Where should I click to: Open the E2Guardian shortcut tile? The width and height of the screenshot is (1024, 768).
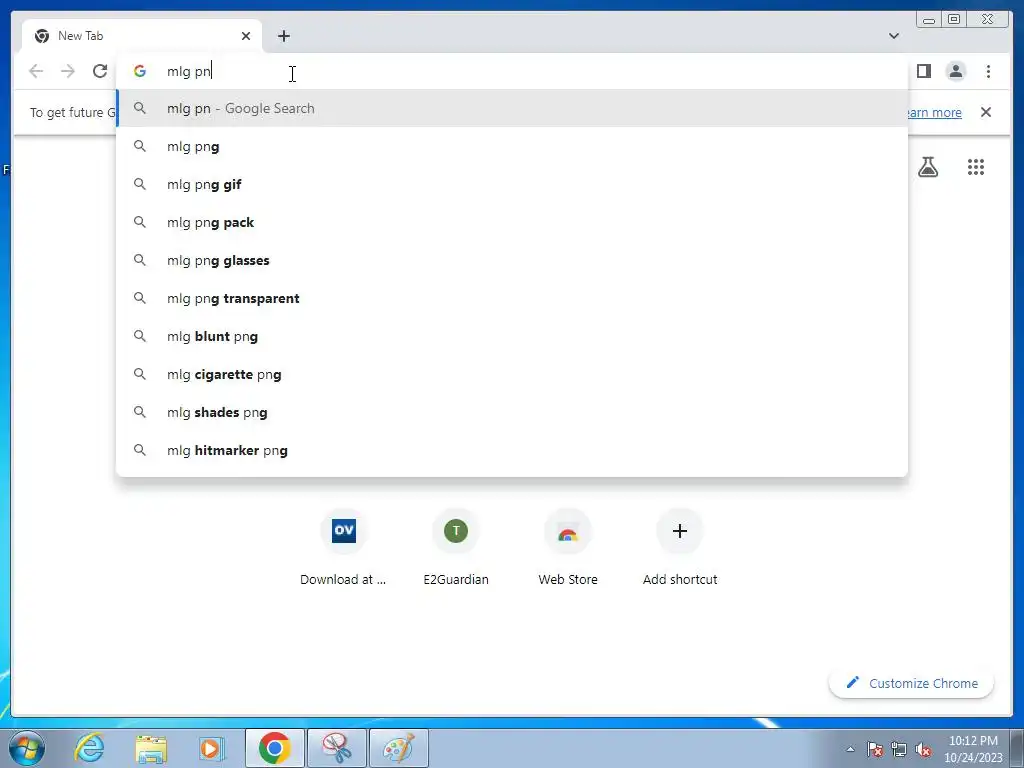456,547
